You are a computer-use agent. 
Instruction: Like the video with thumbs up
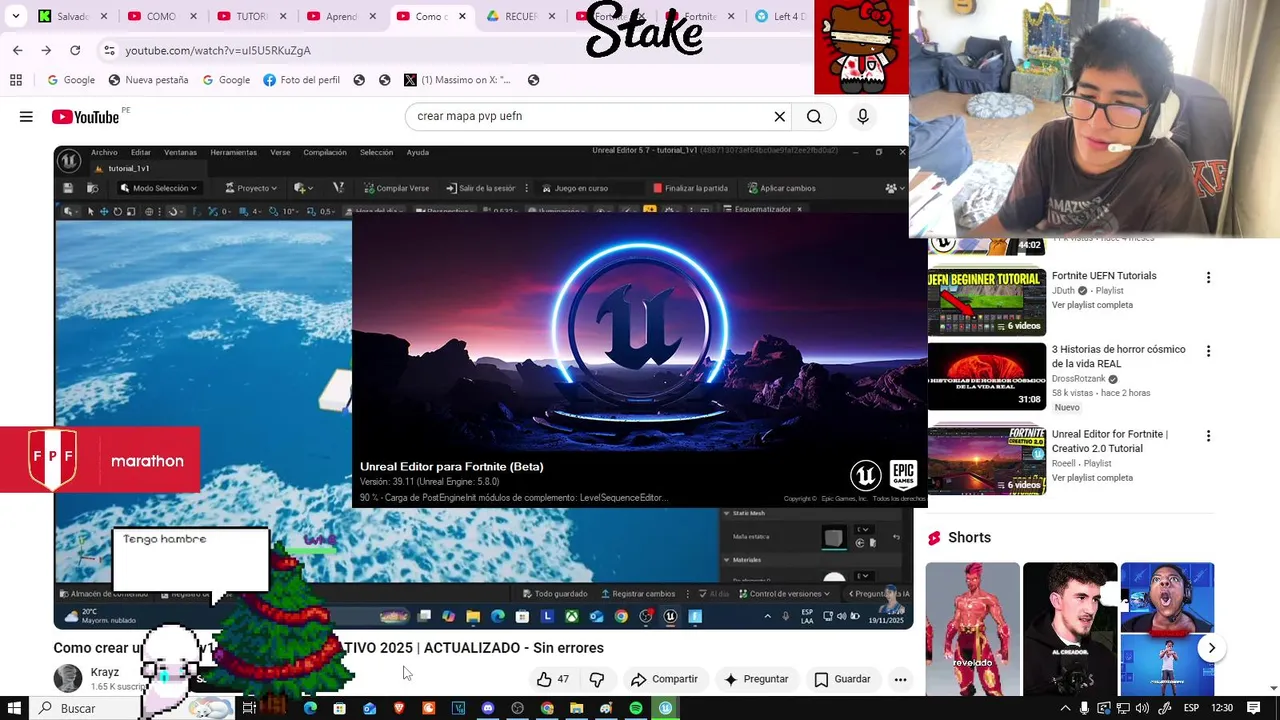click(552, 679)
